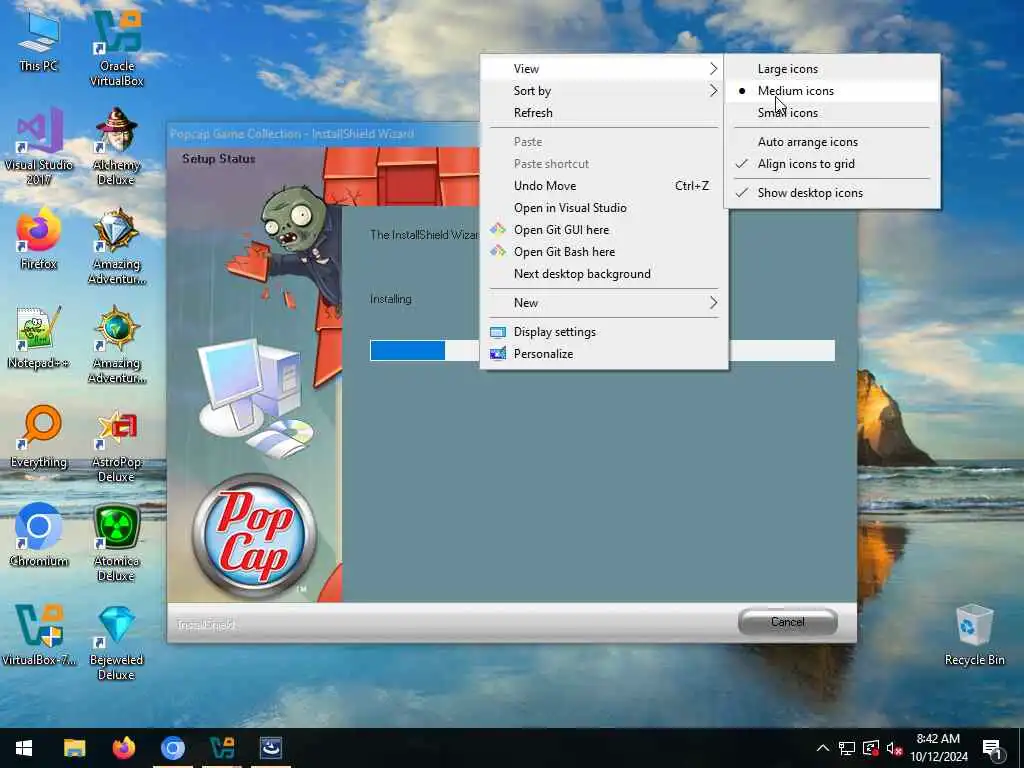Toggle Show desktop icons

[833, 193]
